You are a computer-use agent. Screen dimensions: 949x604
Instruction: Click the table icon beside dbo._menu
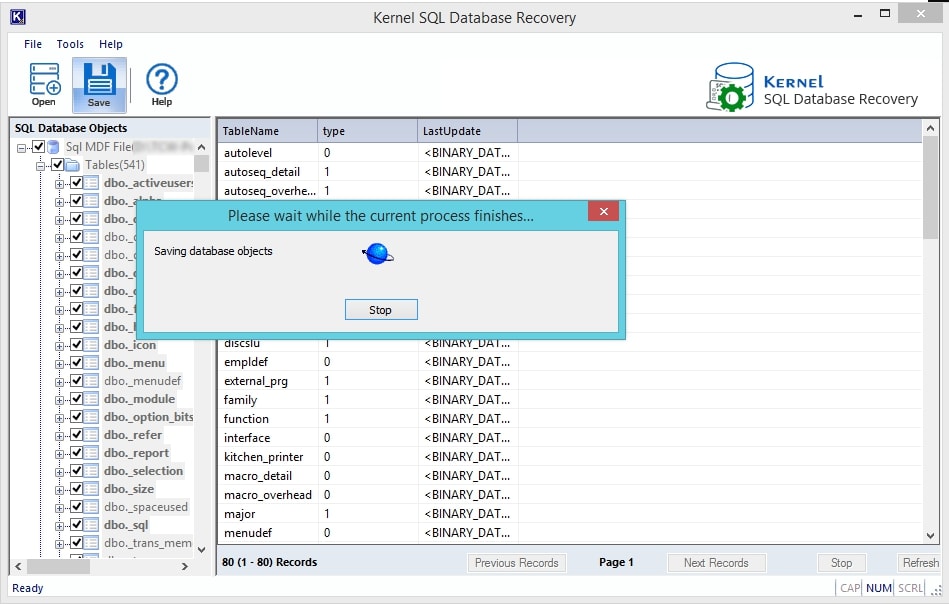91,363
